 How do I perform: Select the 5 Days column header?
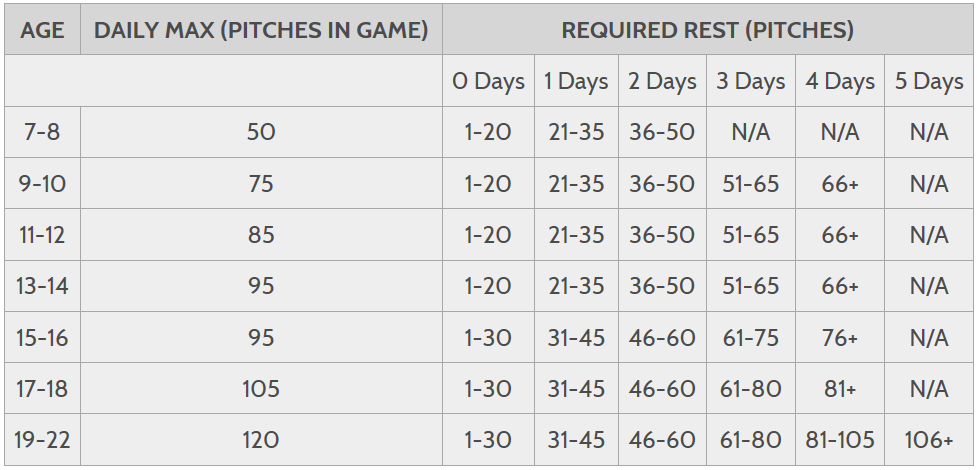coord(929,81)
